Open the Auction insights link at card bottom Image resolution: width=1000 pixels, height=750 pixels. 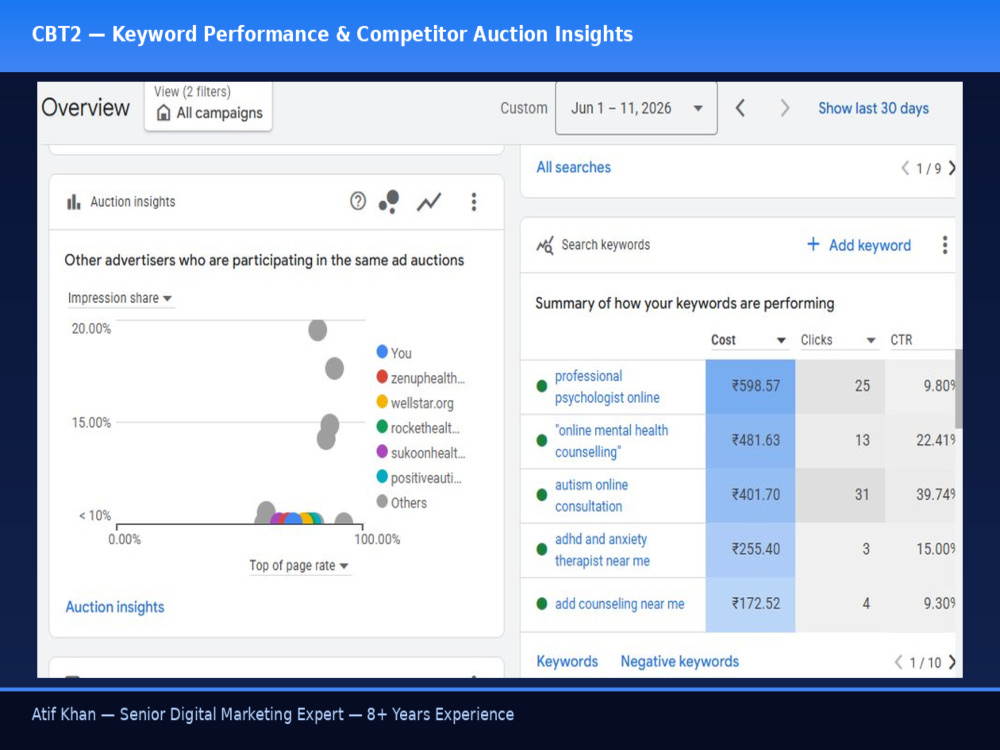[x=115, y=607]
